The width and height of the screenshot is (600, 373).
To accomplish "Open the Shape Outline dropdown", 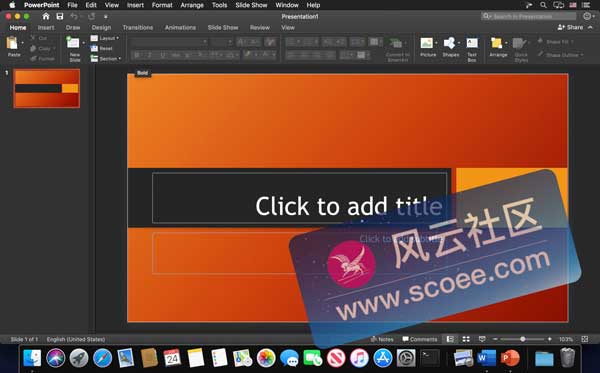I will pyautogui.click(x=560, y=55).
